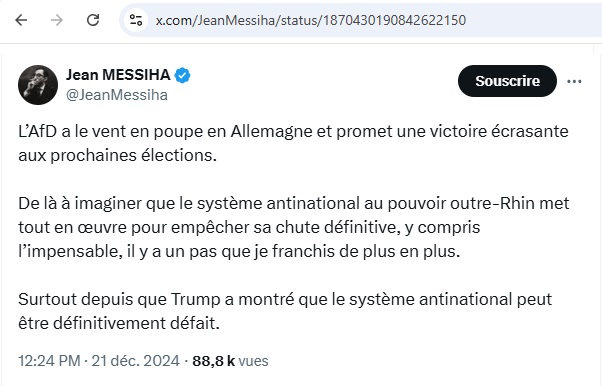Screen dimensions: 602x386
Task: Click the paragraph starting 'De là à imaginer'
Action: (x=294, y=227)
